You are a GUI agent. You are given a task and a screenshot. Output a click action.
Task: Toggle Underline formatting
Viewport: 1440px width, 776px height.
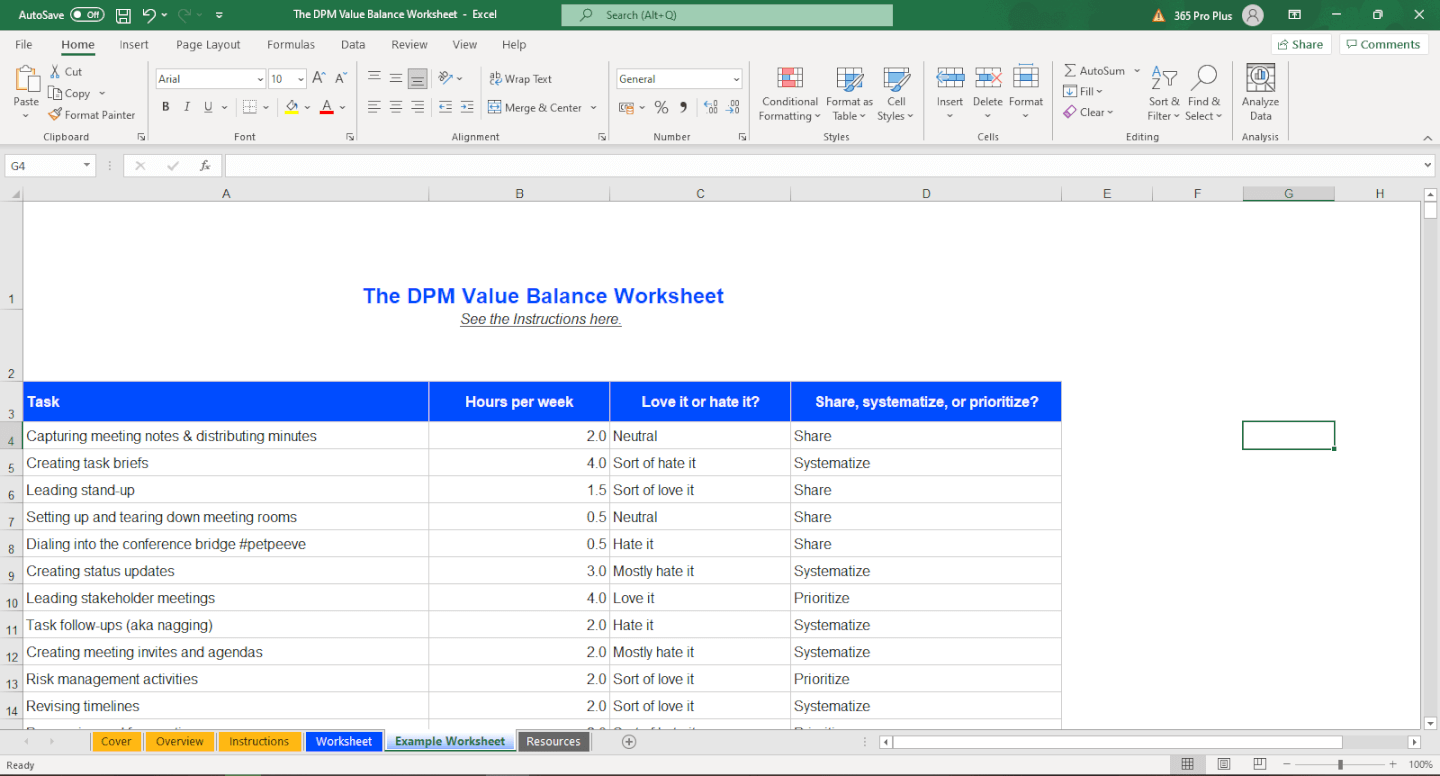pyautogui.click(x=208, y=107)
